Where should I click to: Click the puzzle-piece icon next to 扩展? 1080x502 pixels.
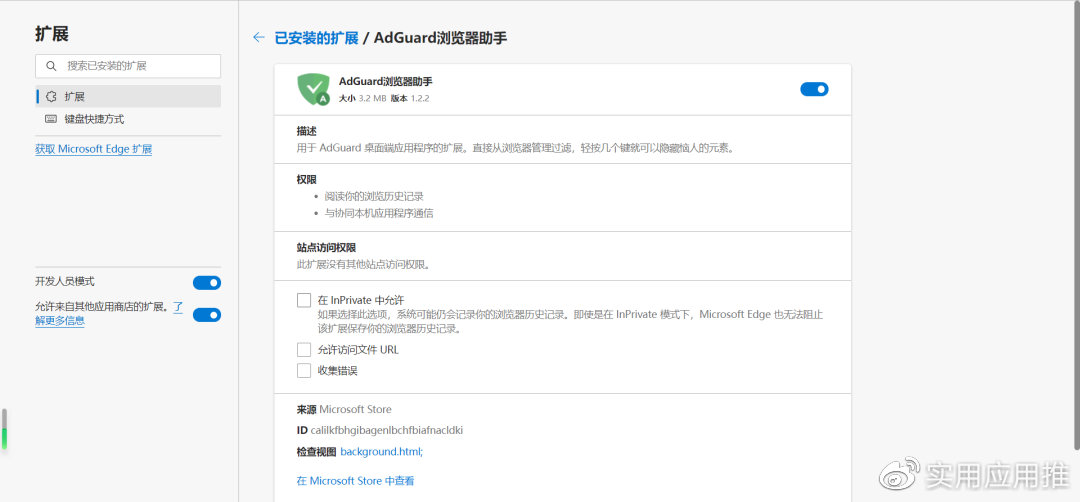51,96
